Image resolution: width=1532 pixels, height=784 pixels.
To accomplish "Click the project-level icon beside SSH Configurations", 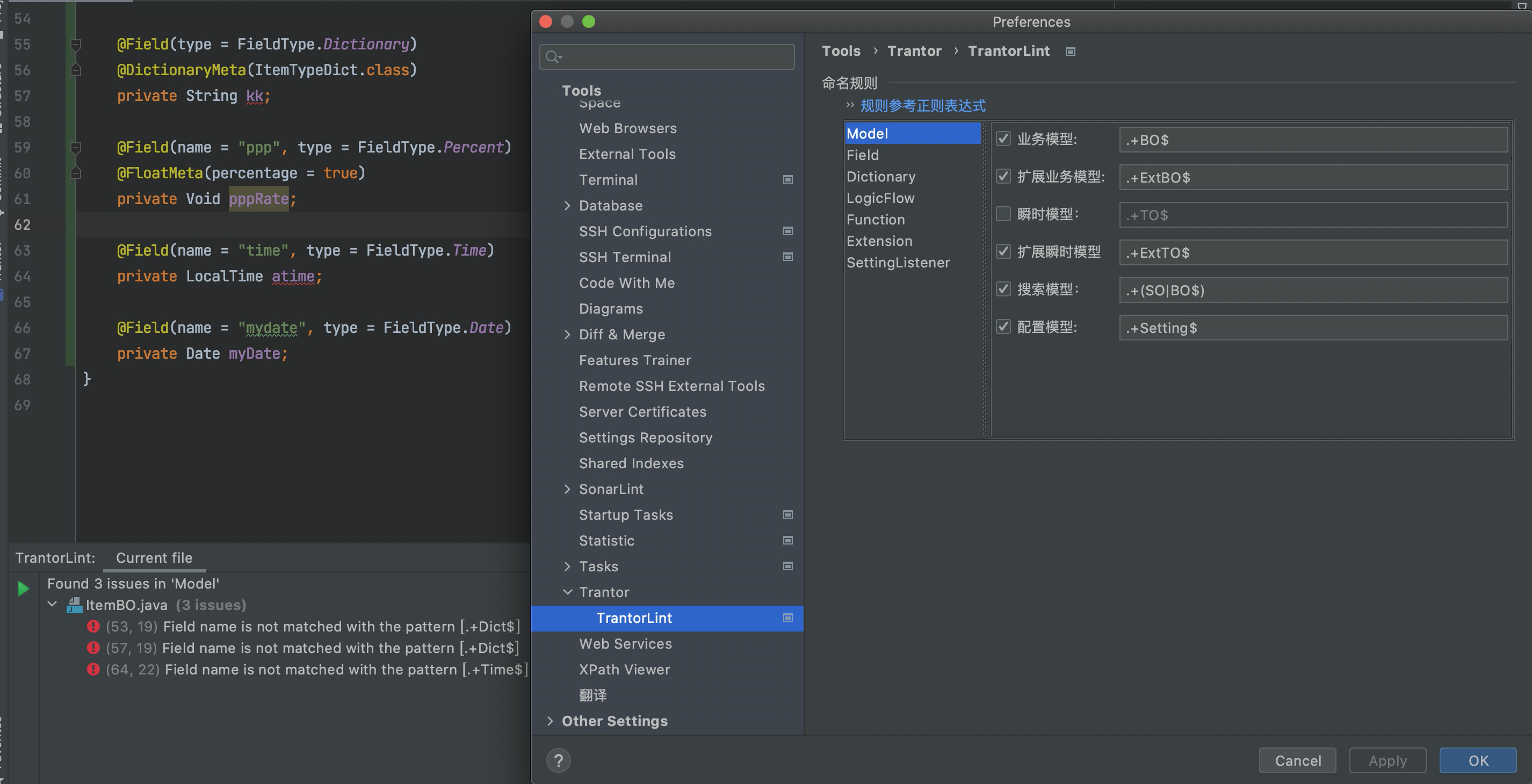I will 788,231.
